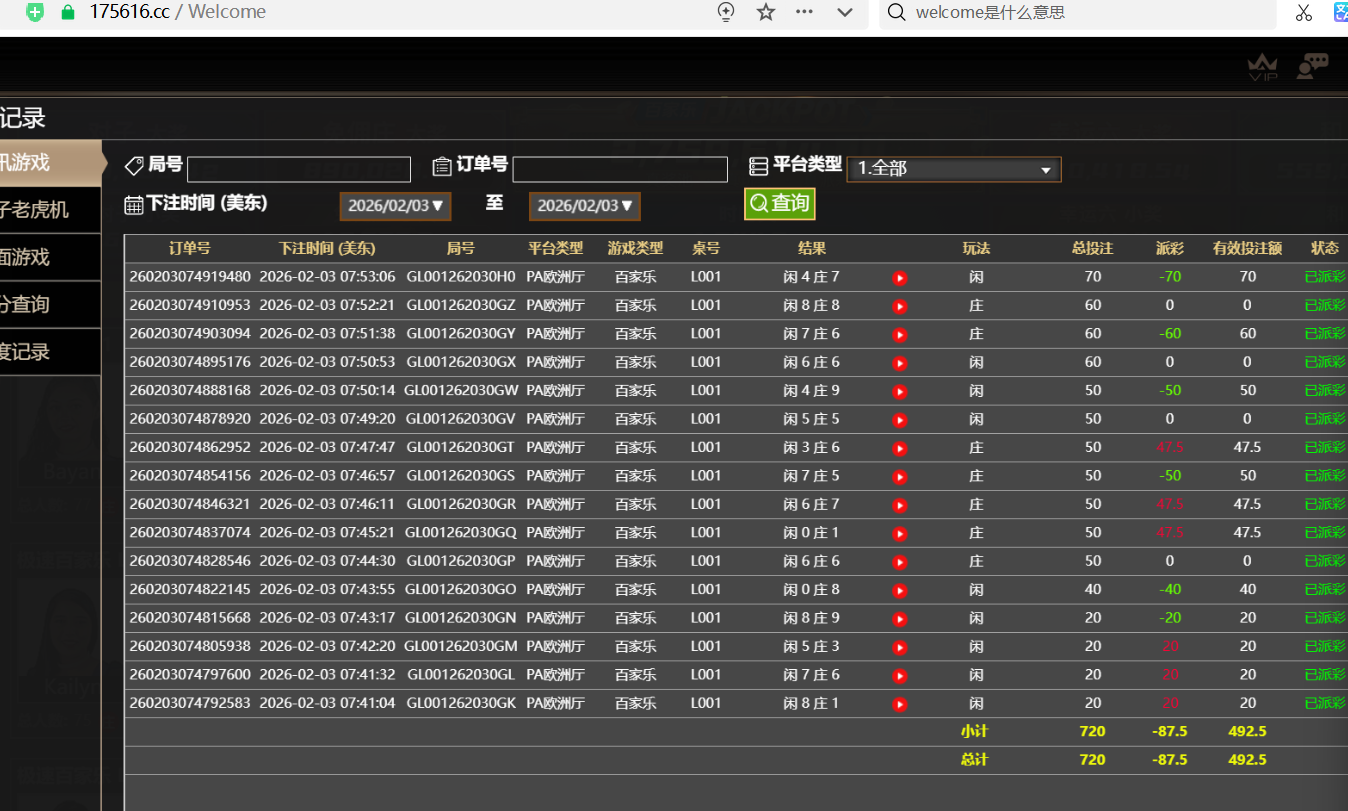Open the start date picker dropdown

396,206
